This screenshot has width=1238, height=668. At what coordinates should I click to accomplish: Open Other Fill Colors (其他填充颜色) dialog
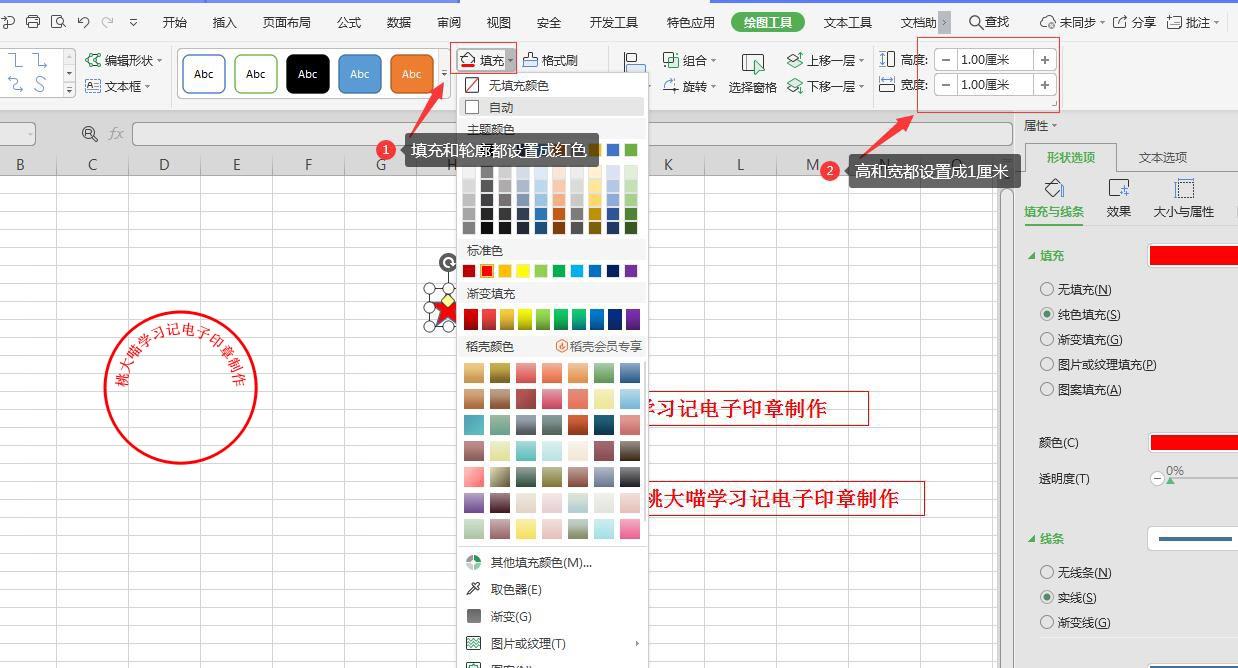[540, 562]
